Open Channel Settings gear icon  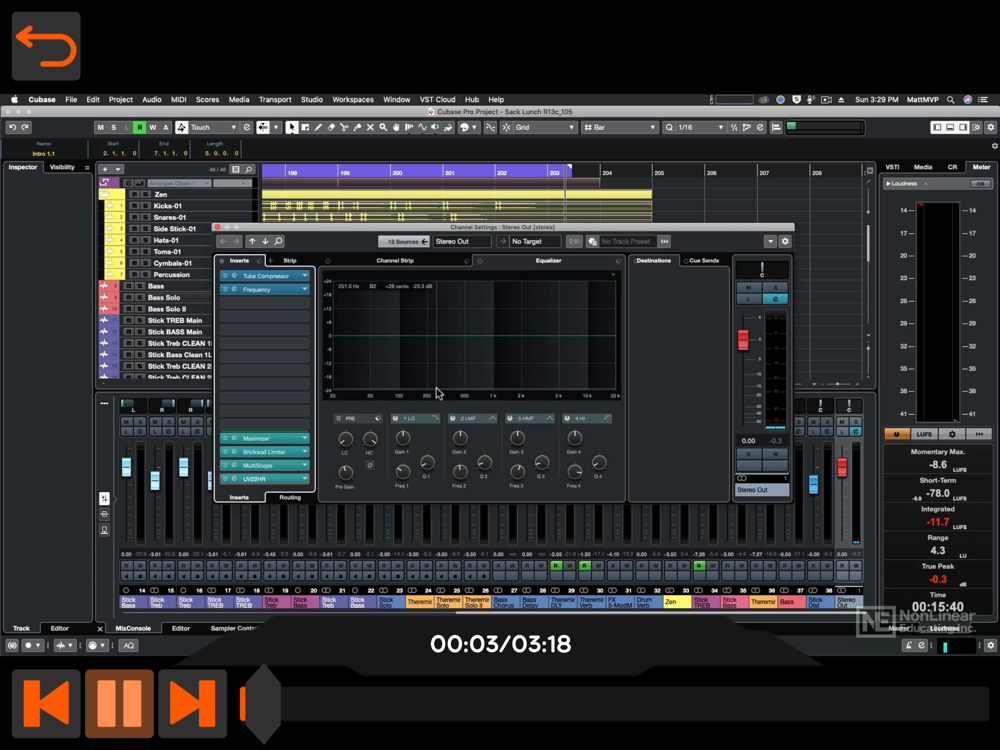click(x=785, y=241)
